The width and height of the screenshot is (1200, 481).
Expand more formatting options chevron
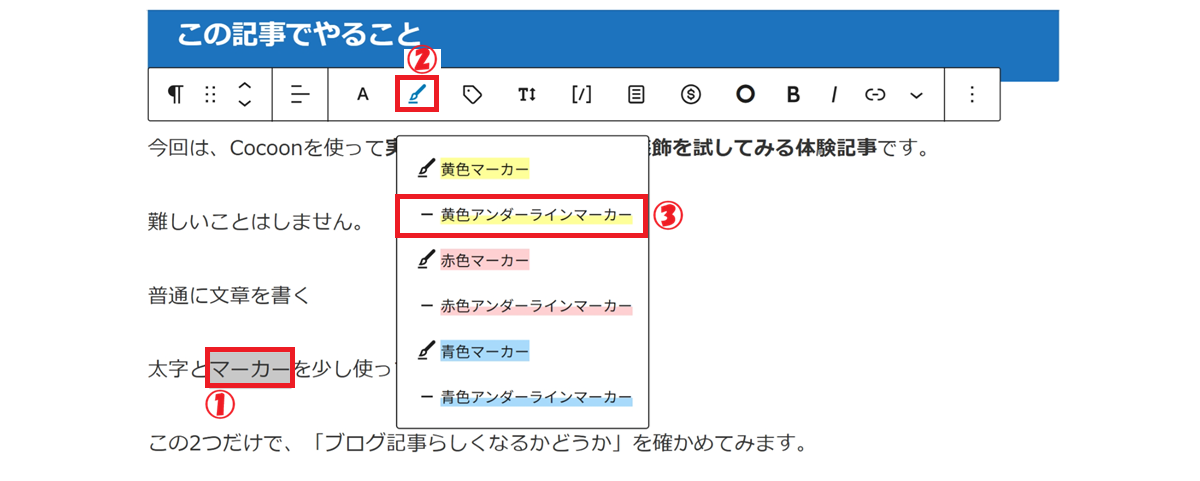pyautogui.click(x=916, y=95)
